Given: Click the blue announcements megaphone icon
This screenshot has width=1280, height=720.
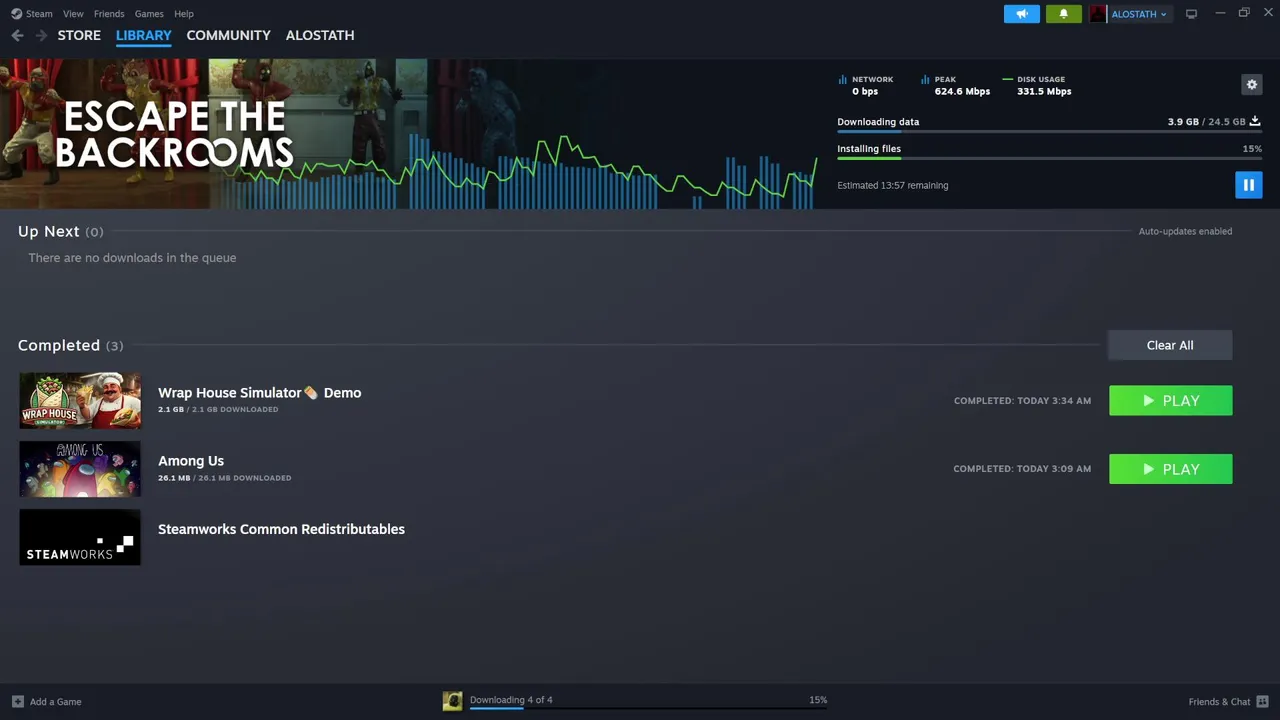Looking at the screenshot, I should (x=1022, y=14).
